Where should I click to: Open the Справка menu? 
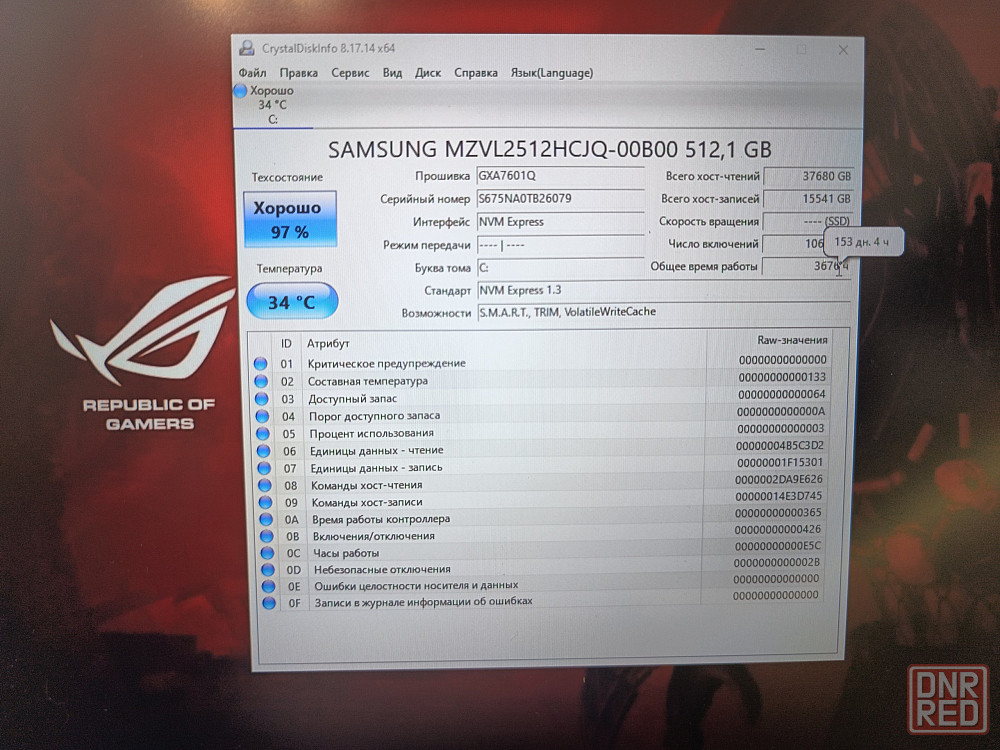click(476, 73)
